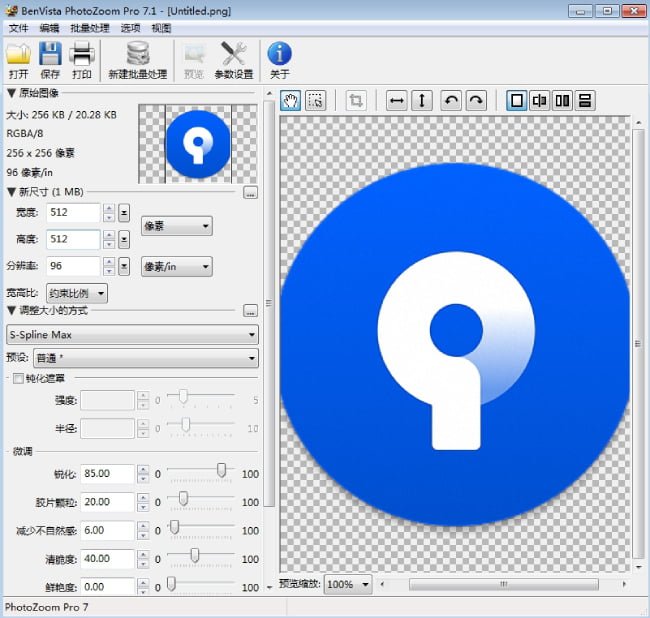Collapse the 调整大小的方式 section
Viewport: 650px width, 618px height.
(11, 310)
